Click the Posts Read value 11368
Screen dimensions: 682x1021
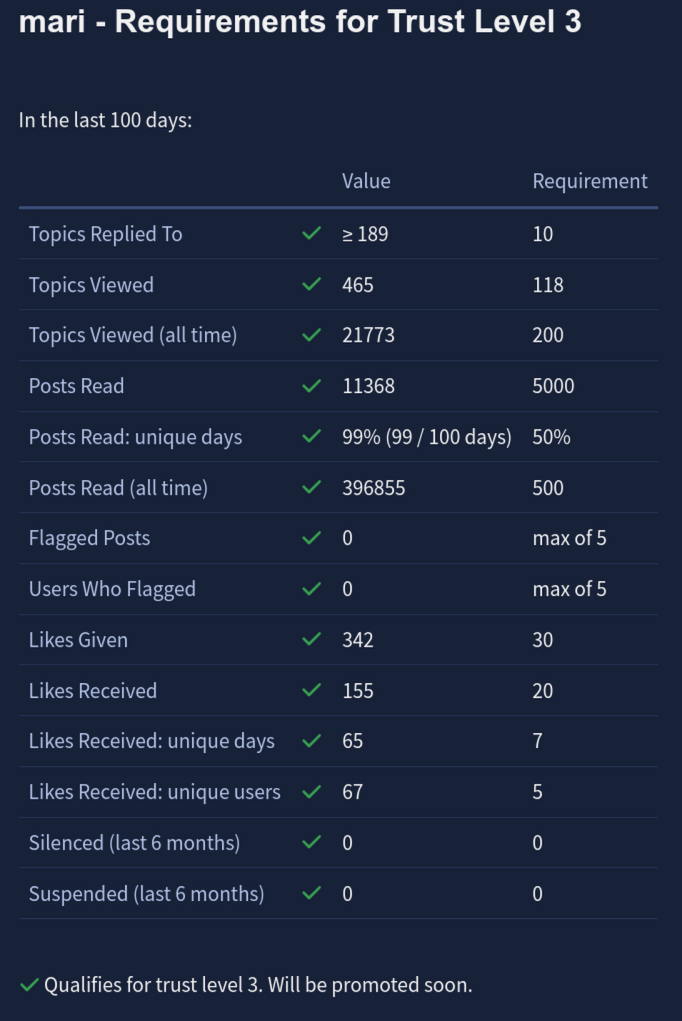369,386
